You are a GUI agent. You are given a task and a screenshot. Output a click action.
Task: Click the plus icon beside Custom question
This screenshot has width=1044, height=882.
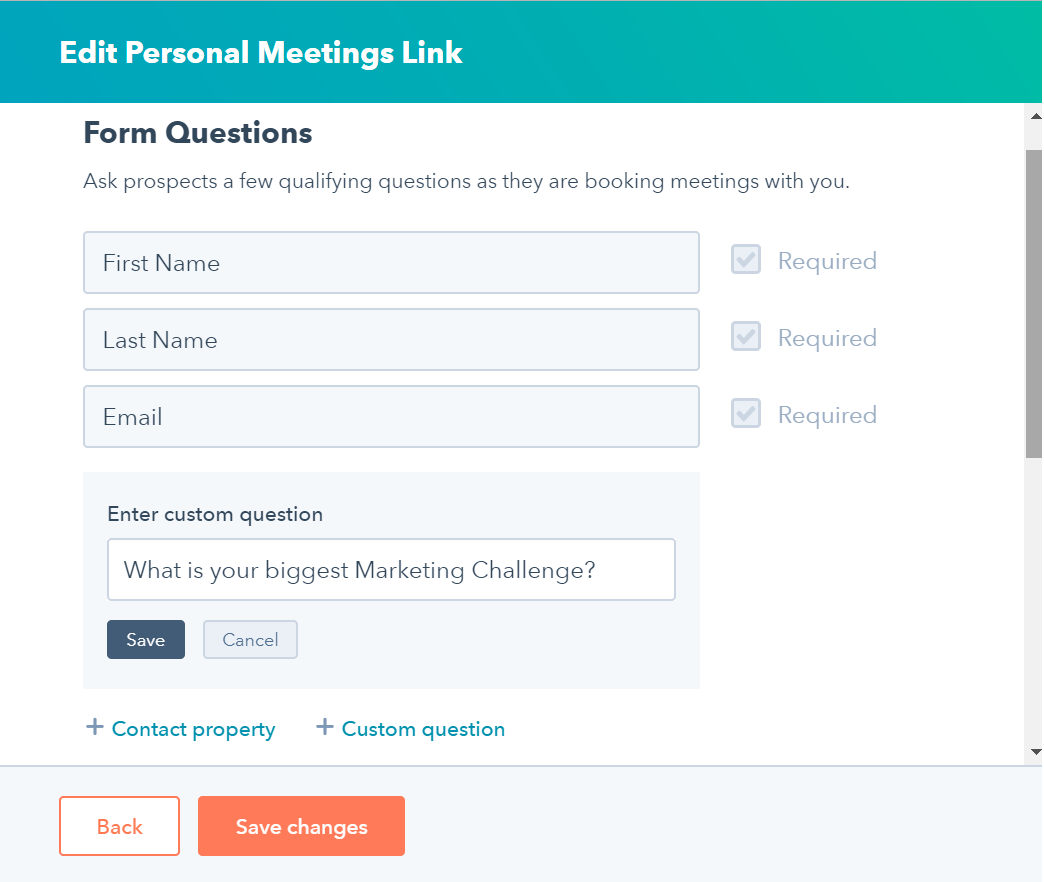pyautogui.click(x=324, y=727)
